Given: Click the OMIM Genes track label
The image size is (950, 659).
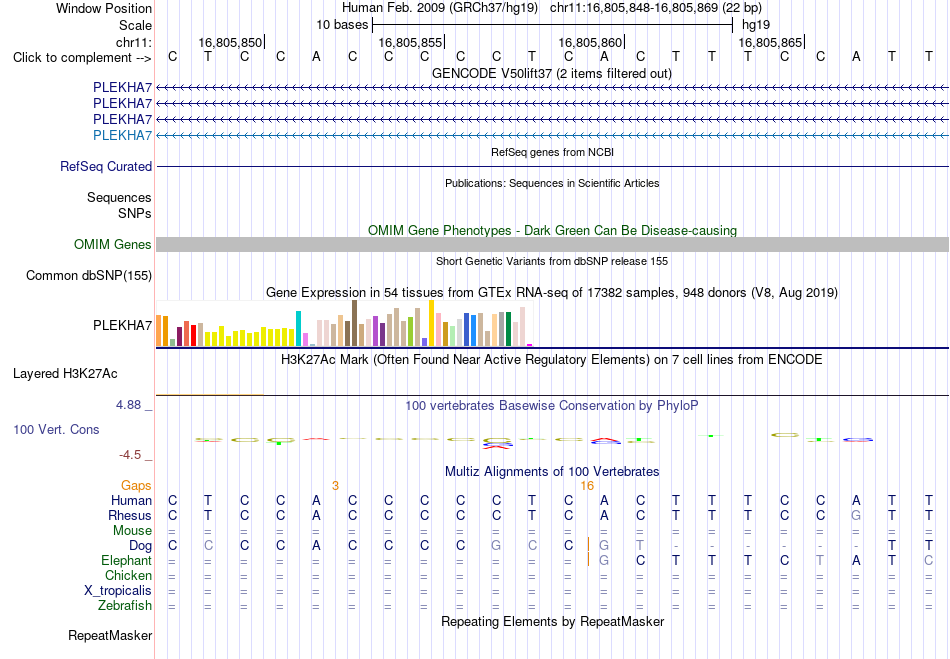Looking at the screenshot, I should [113, 245].
